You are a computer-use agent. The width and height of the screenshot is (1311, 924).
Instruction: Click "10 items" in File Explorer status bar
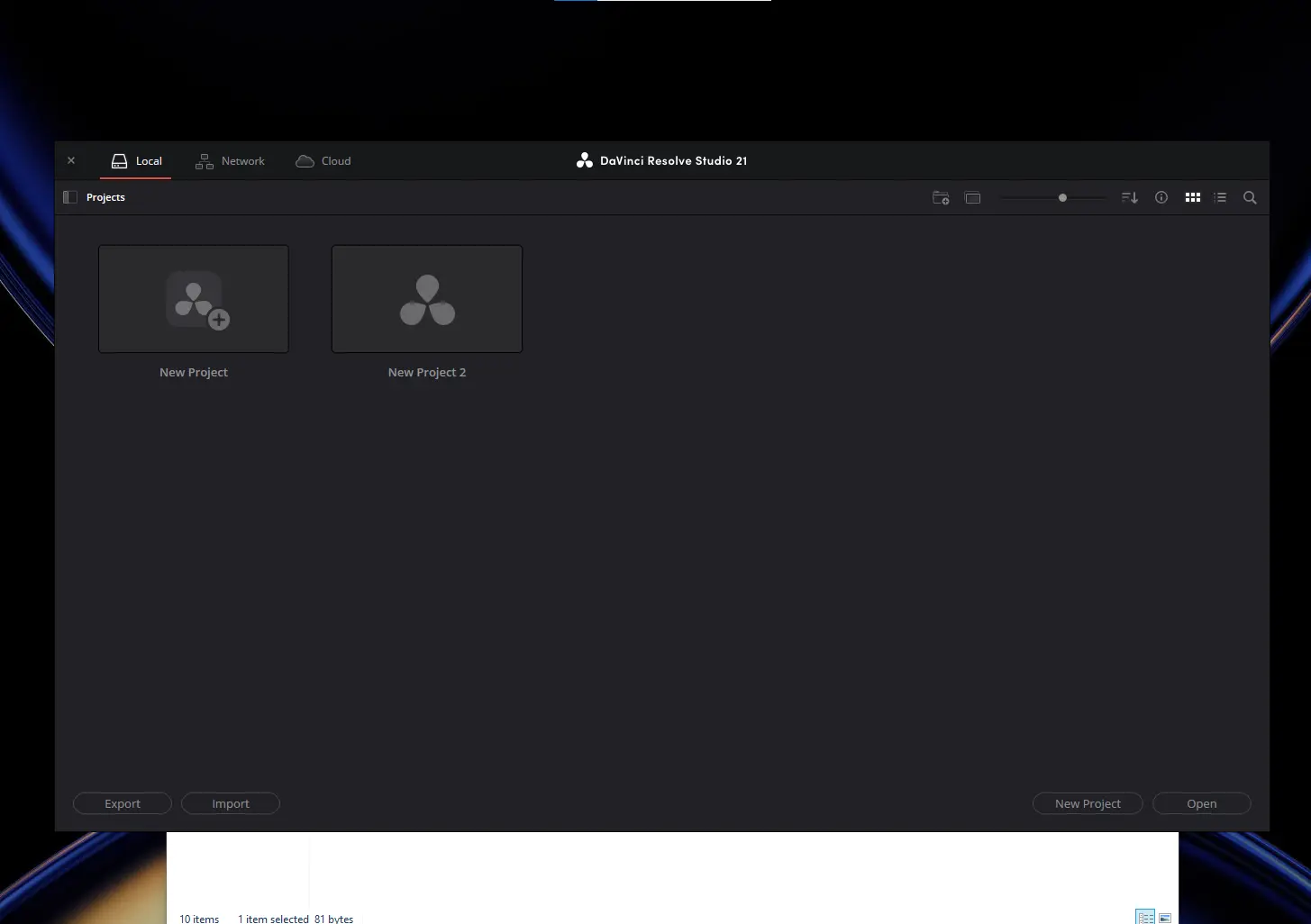pyautogui.click(x=199, y=919)
